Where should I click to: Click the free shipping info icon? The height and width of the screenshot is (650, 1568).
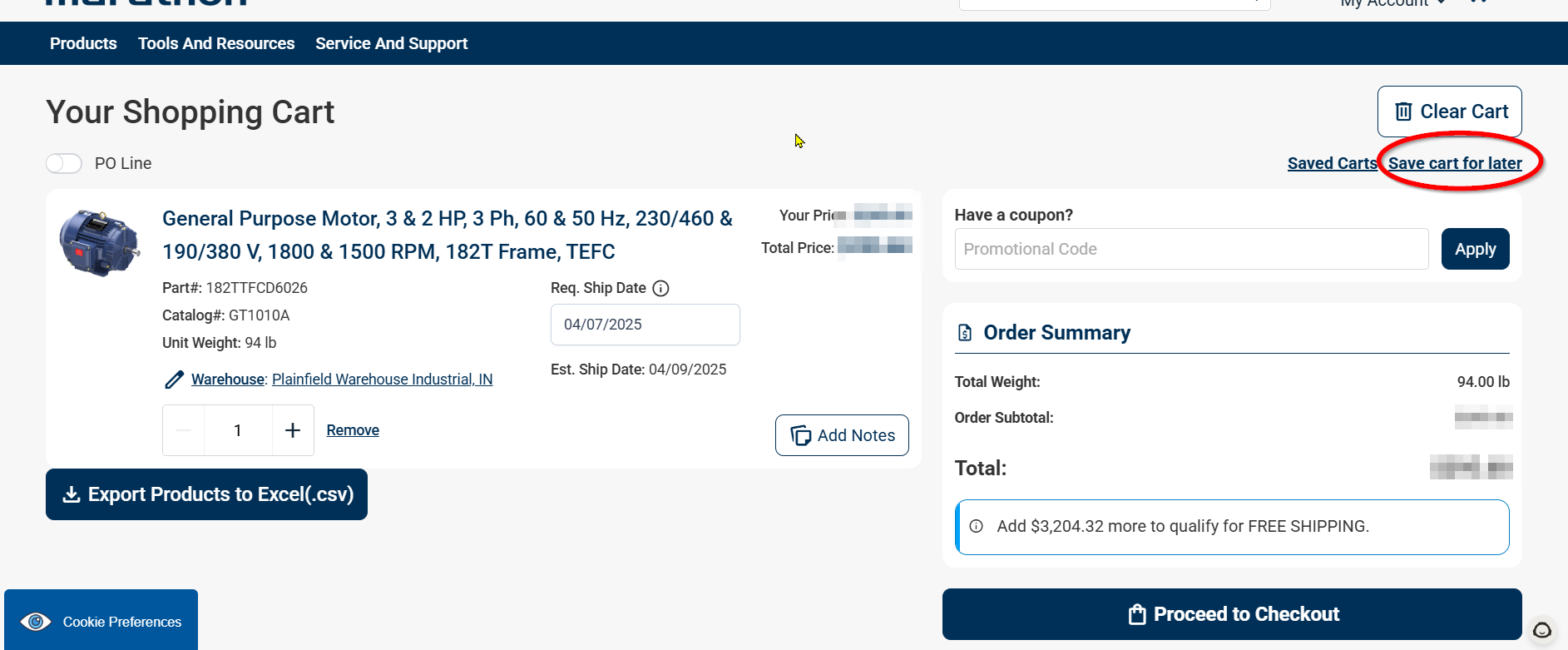pos(977,526)
